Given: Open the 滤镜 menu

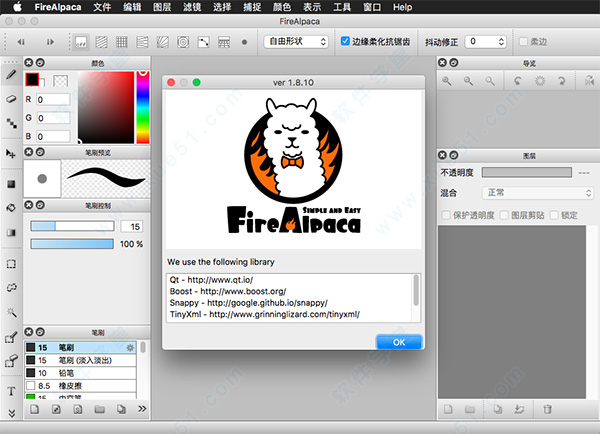Looking at the screenshot, I should pyautogui.click(x=192, y=7).
